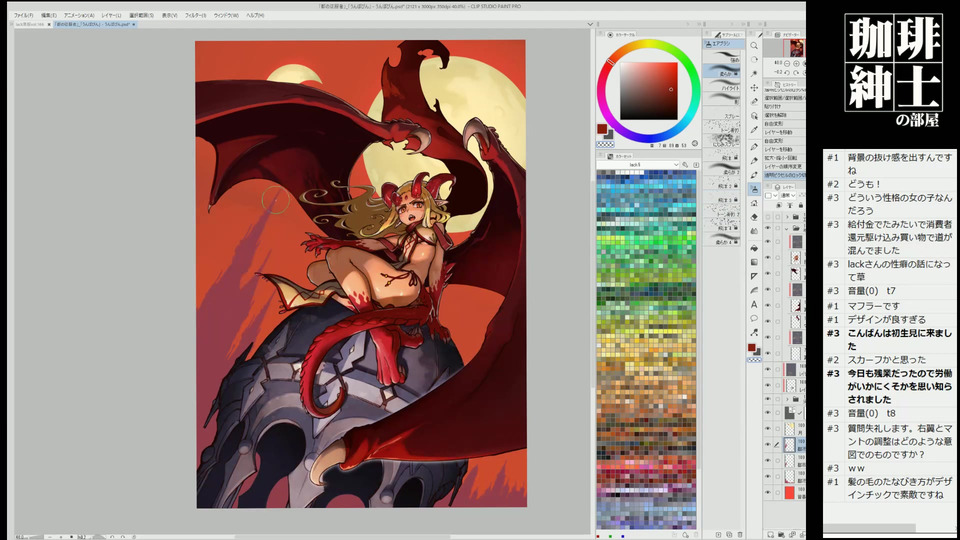Select the 柔らか 4 sub tool

(723, 238)
